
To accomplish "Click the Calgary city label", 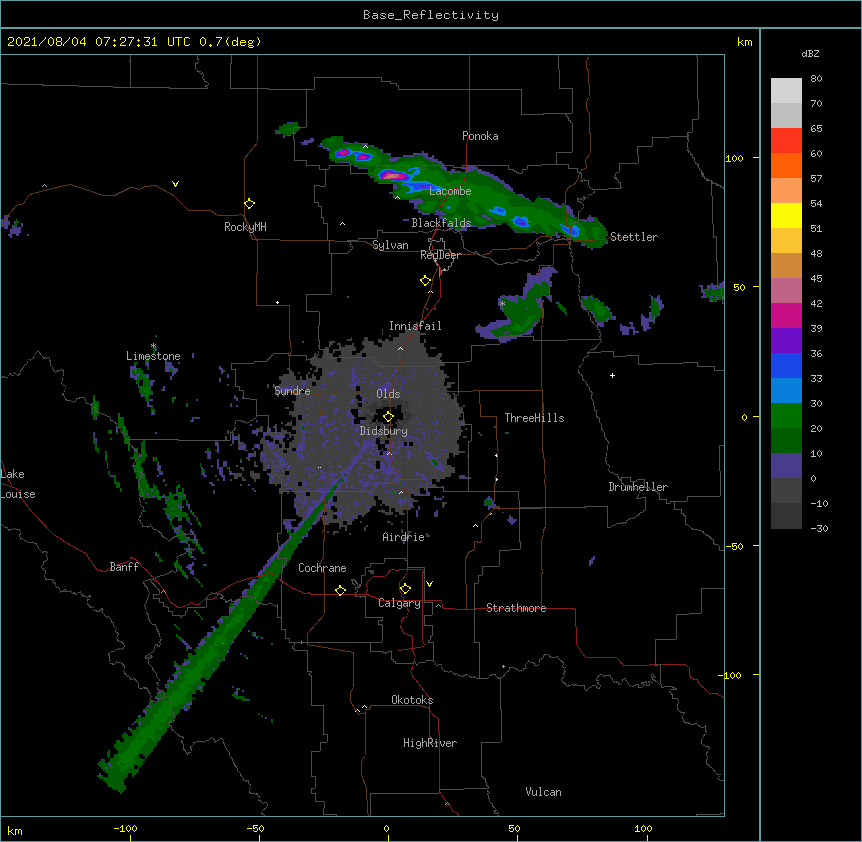I will coord(400,603).
